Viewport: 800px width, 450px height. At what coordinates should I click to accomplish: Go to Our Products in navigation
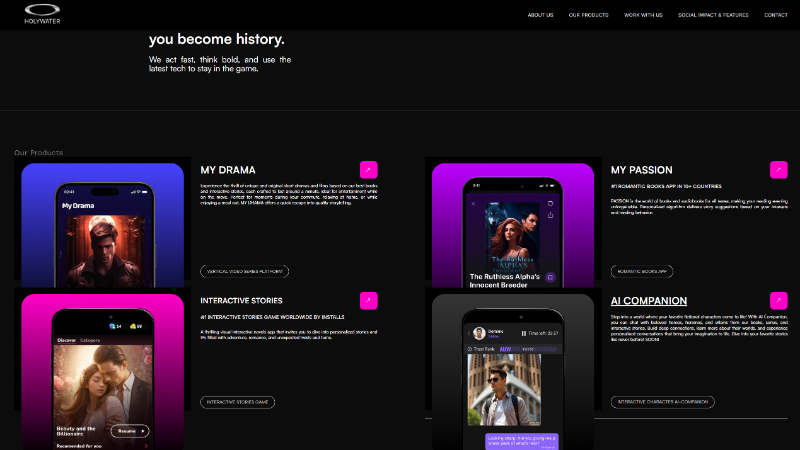(x=588, y=15)
